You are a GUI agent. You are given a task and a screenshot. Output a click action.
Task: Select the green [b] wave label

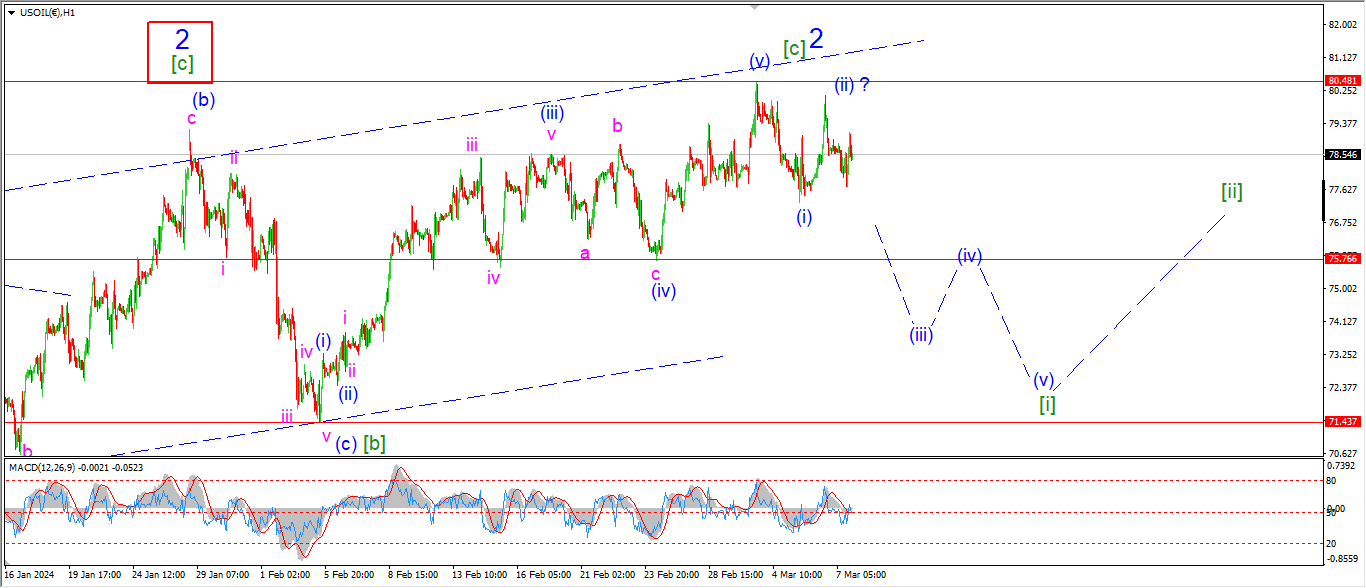375,442
